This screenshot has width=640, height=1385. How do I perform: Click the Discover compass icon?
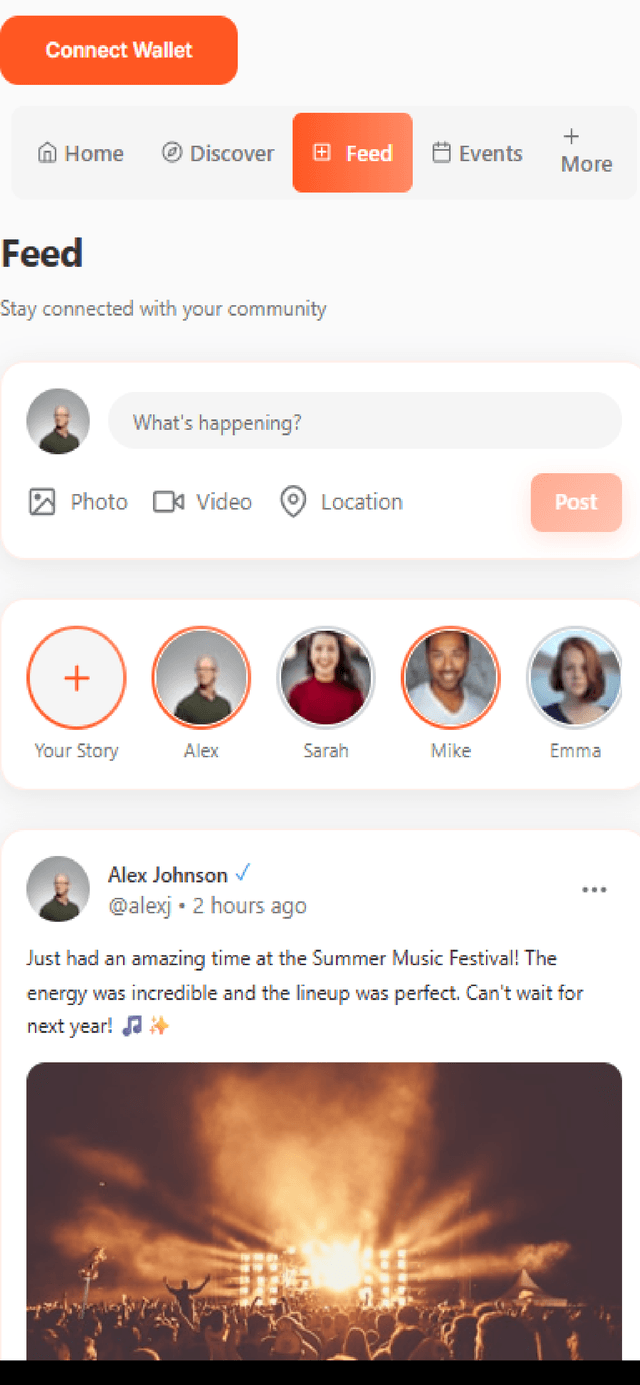172,152
